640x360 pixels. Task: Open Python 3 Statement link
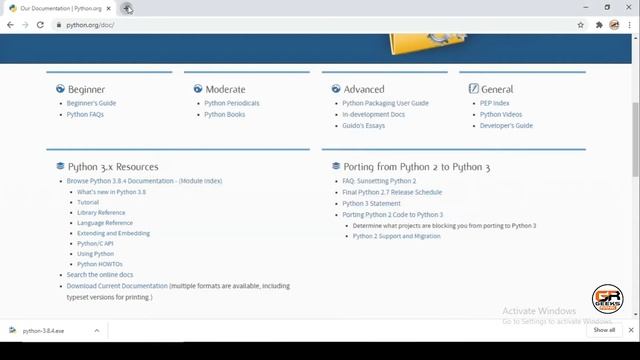(x=371, y=203)
